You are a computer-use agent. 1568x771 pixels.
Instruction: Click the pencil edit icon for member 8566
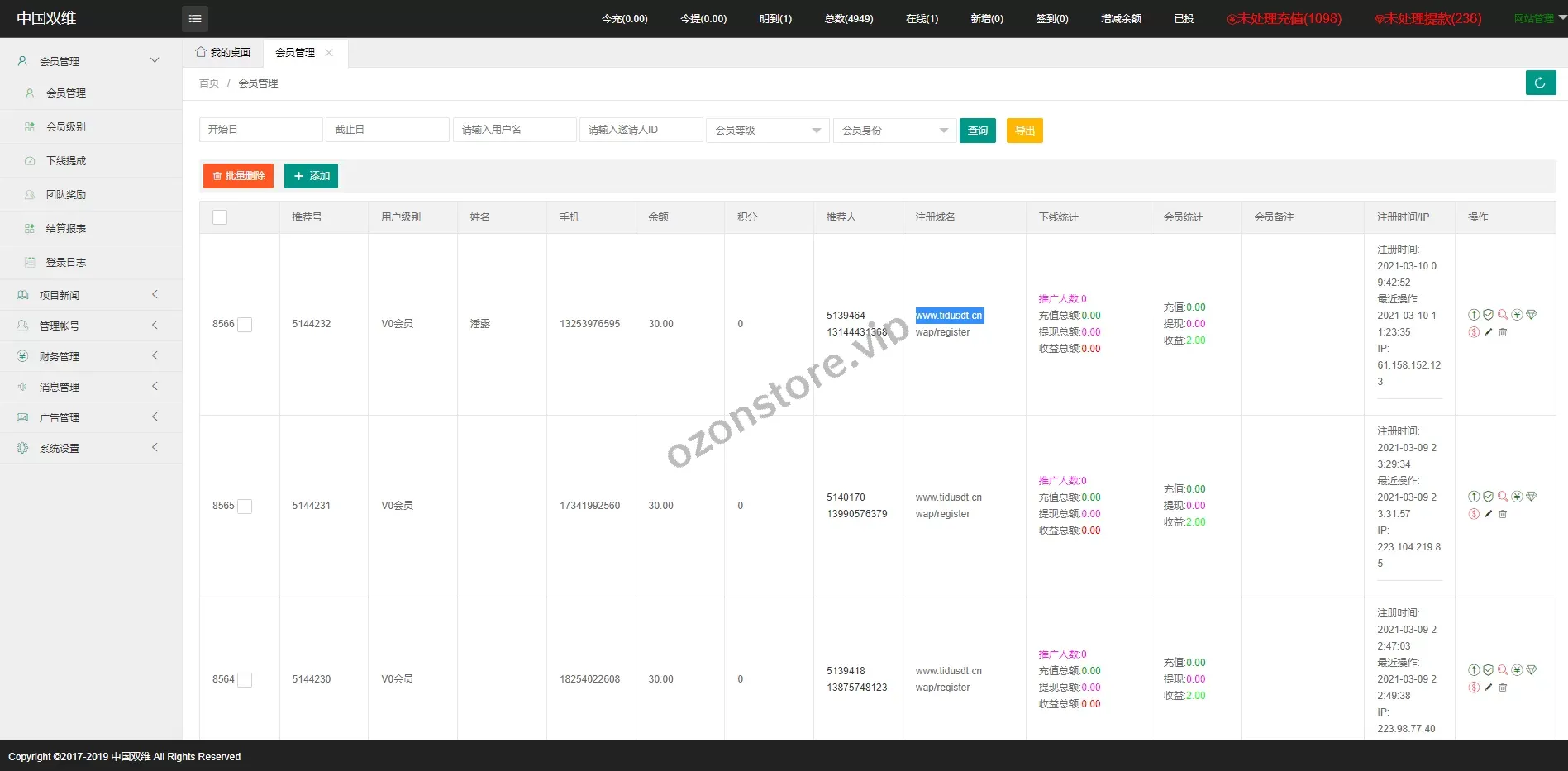pyautogui.click(x=1488, y=332)
